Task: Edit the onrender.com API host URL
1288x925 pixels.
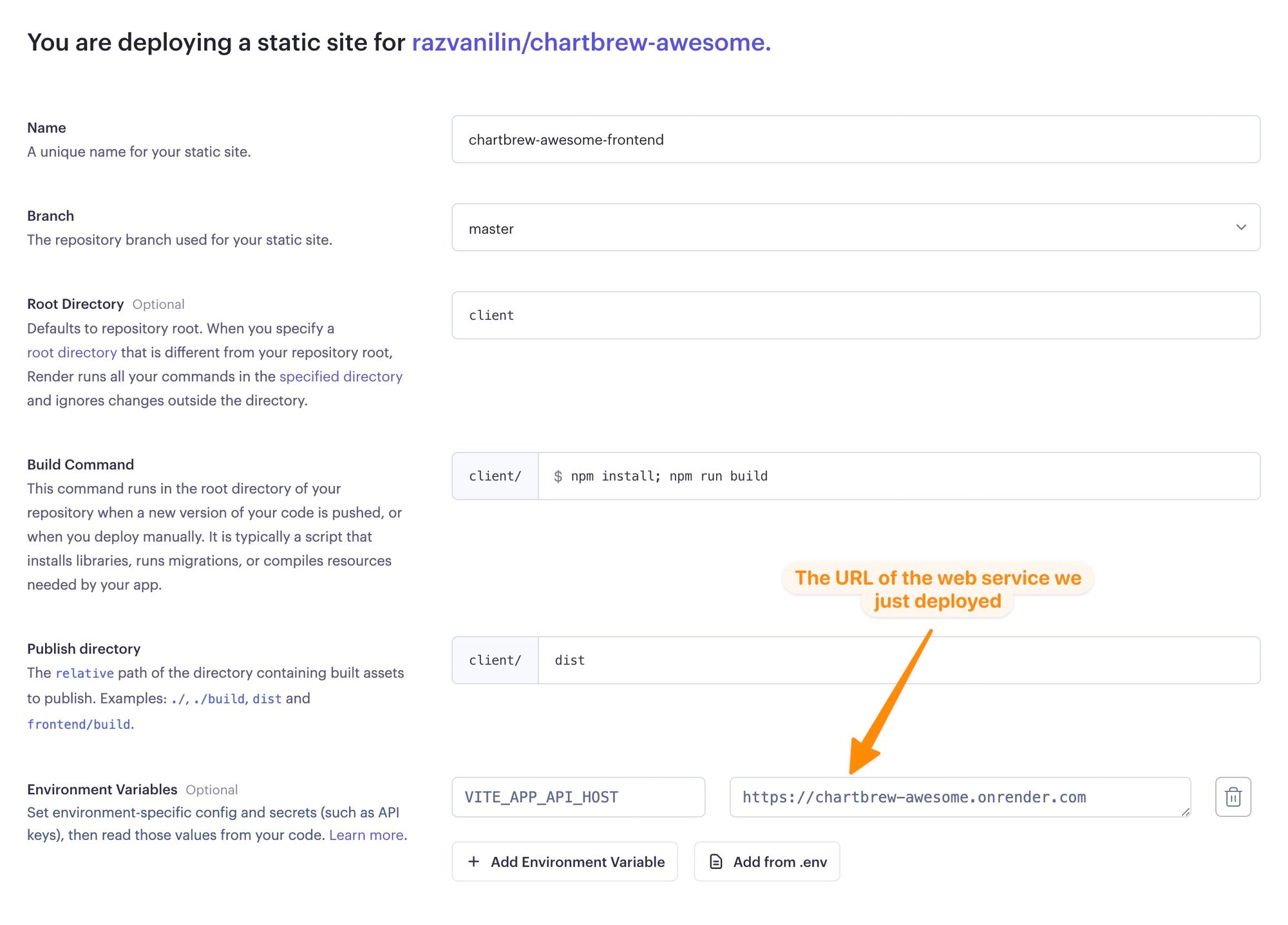Action: pyautogui.click(x=960, y=797)
